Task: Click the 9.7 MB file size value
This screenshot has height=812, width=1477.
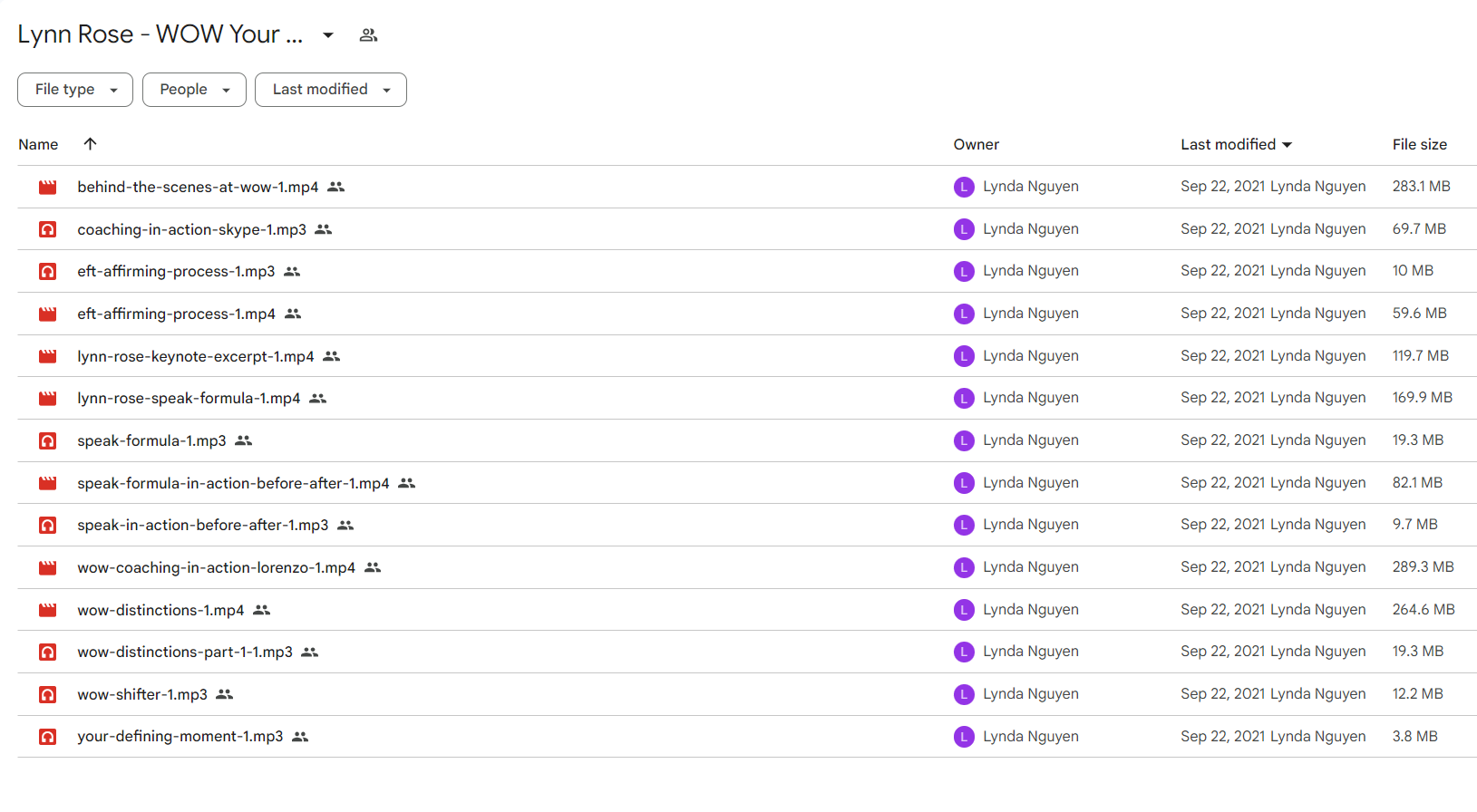Action: (x=1415, y=524)
